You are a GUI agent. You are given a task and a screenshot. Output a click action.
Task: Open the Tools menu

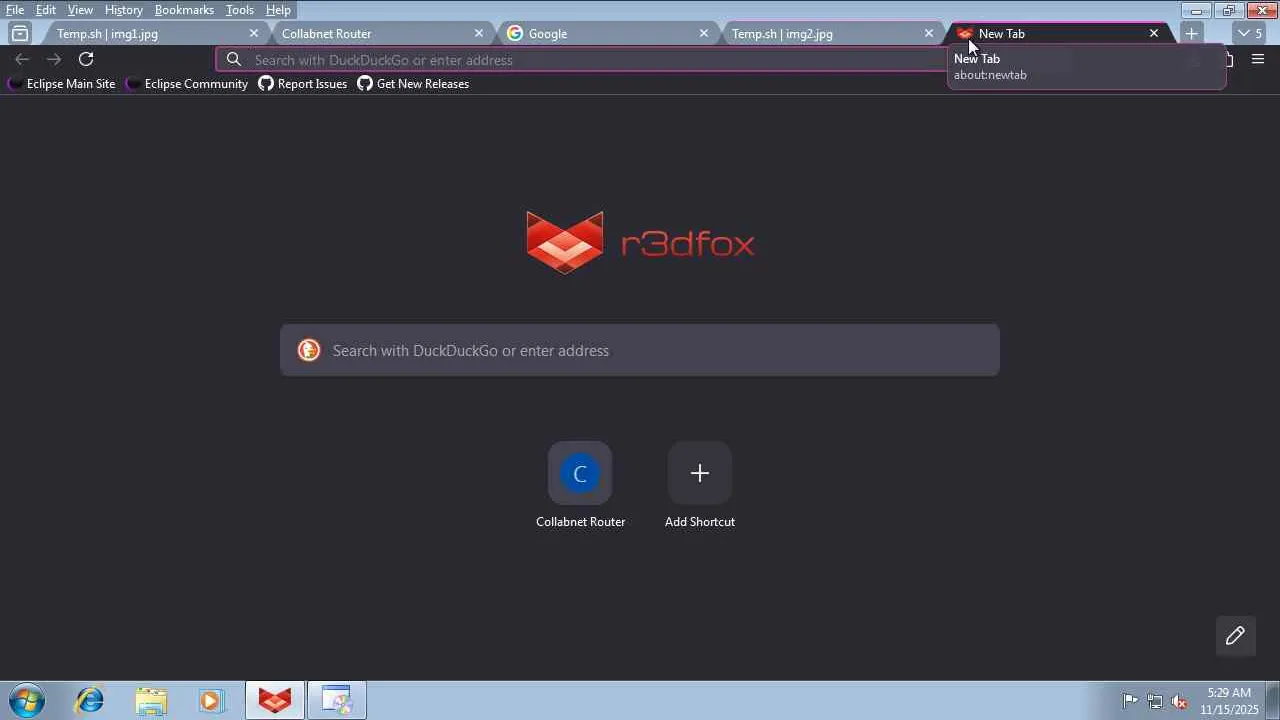(240, 10)
